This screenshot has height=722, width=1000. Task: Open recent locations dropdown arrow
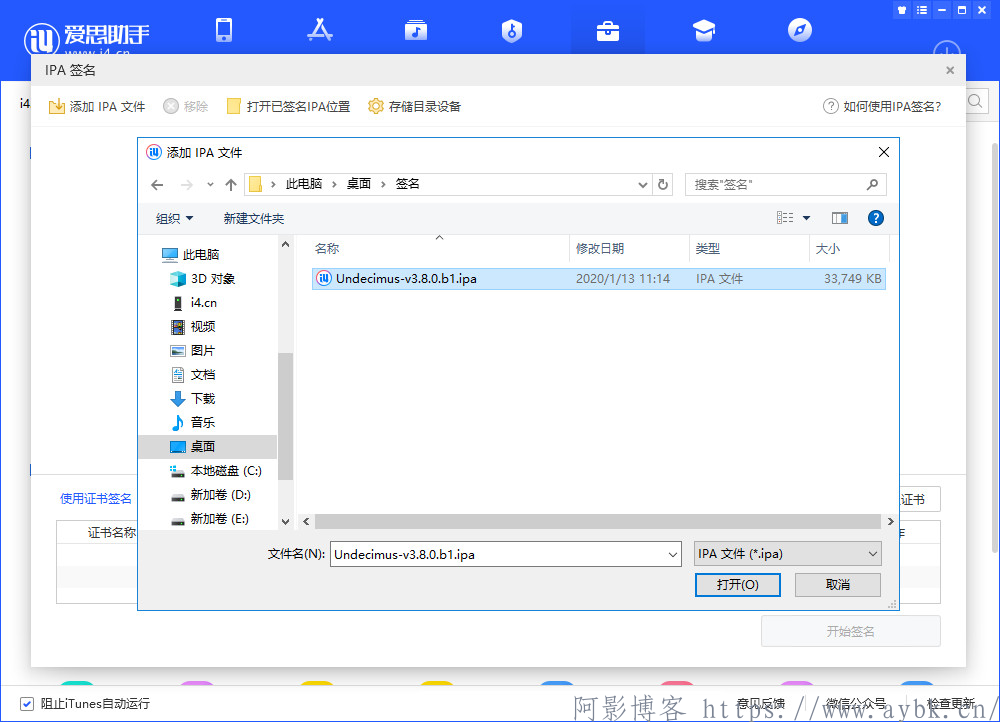pyautogui.click(x=210, y=185)
